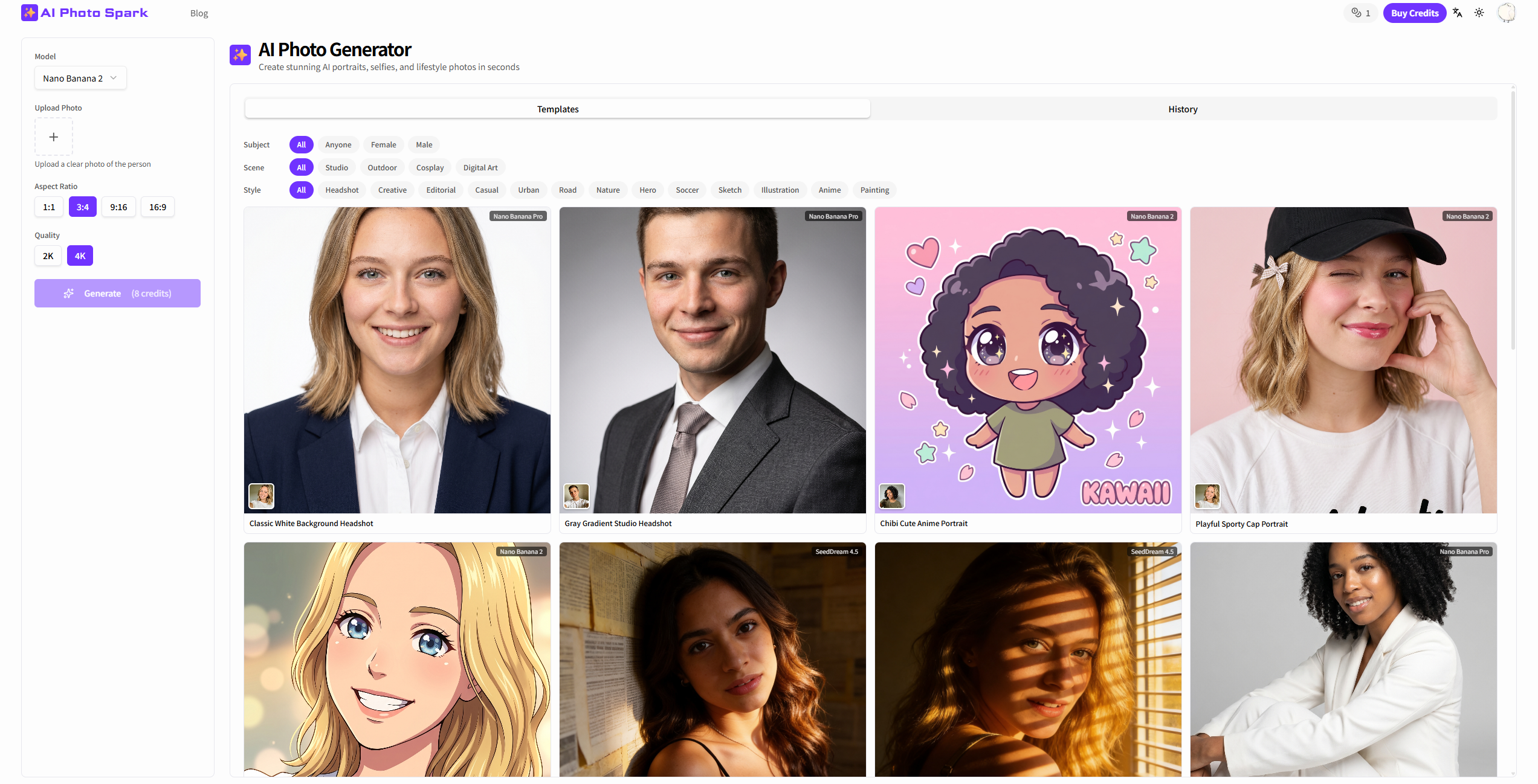Open Gray Gradient Studio Headshot template image
Viewport: 1538px width, 784px height.
point(712,360)
